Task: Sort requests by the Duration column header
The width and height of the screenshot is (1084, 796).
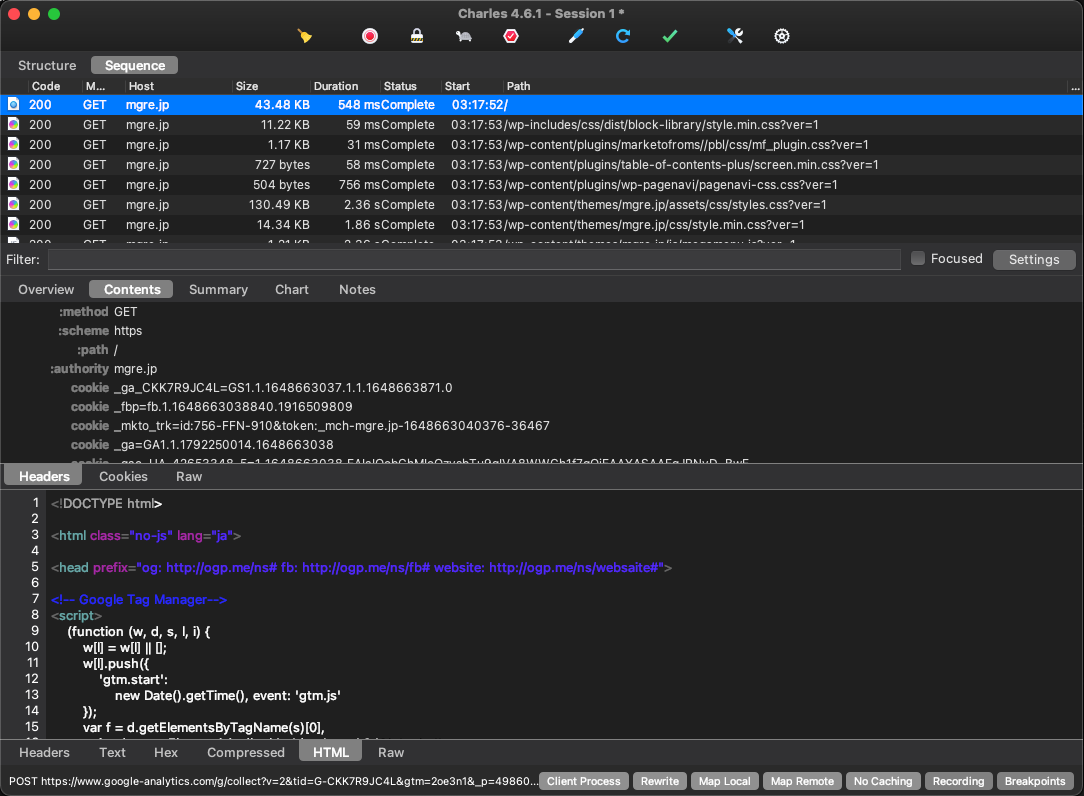Action: coord(336,86)
